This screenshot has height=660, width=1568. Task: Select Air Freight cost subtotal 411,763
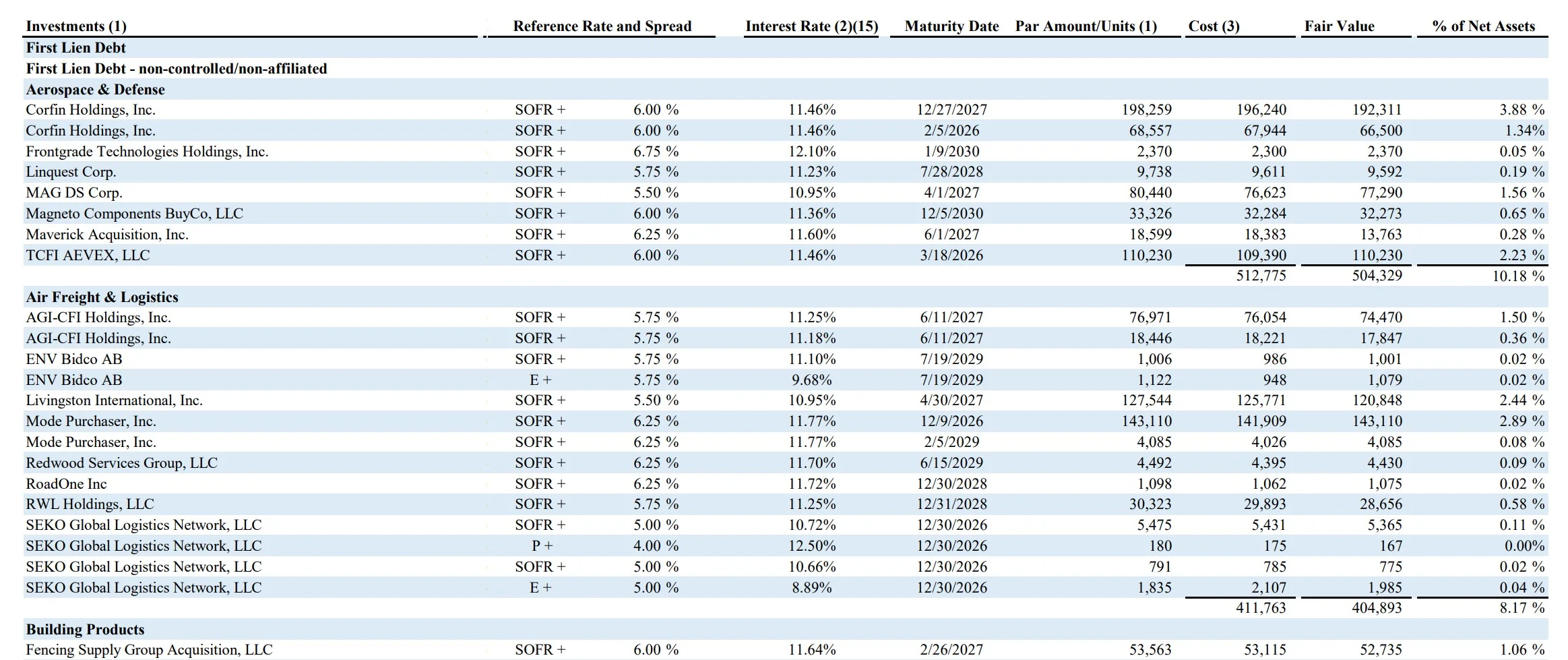tap(1261, 608)
